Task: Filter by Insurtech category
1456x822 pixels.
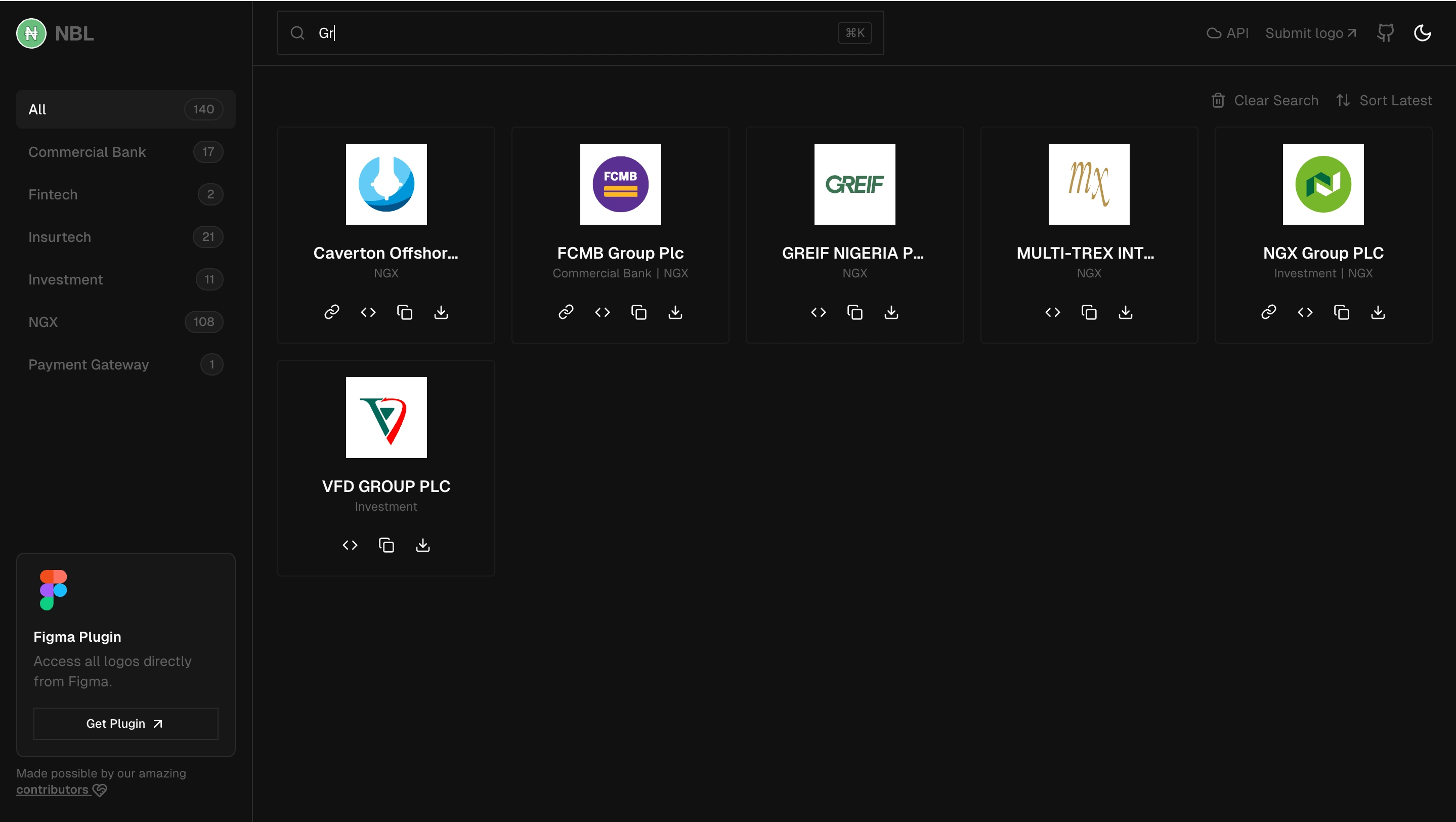Action: [x=125, y=237]
